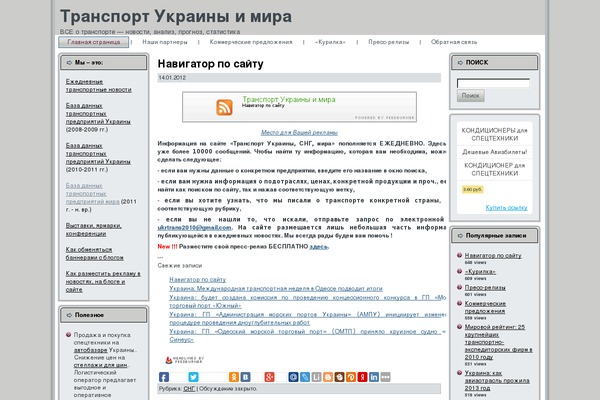Click СНГ rubric link
The width and height of the screenshot is (600, 400).
coord(189,389)
